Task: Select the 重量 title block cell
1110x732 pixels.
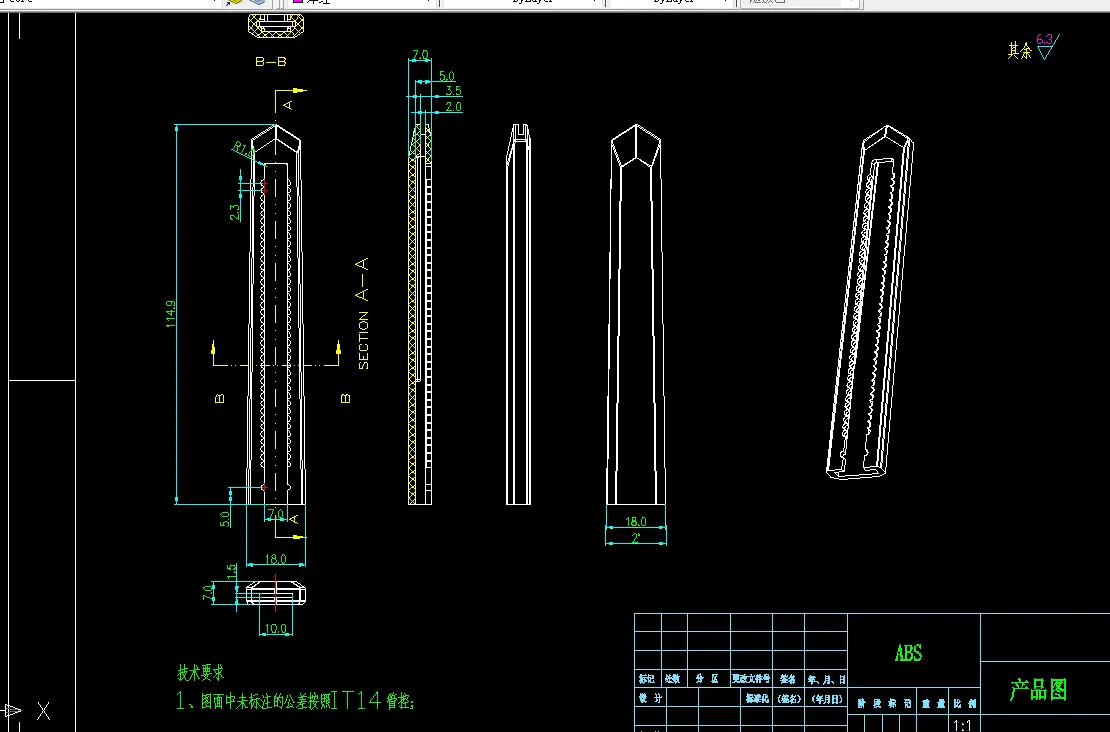Action: [934, 703]
